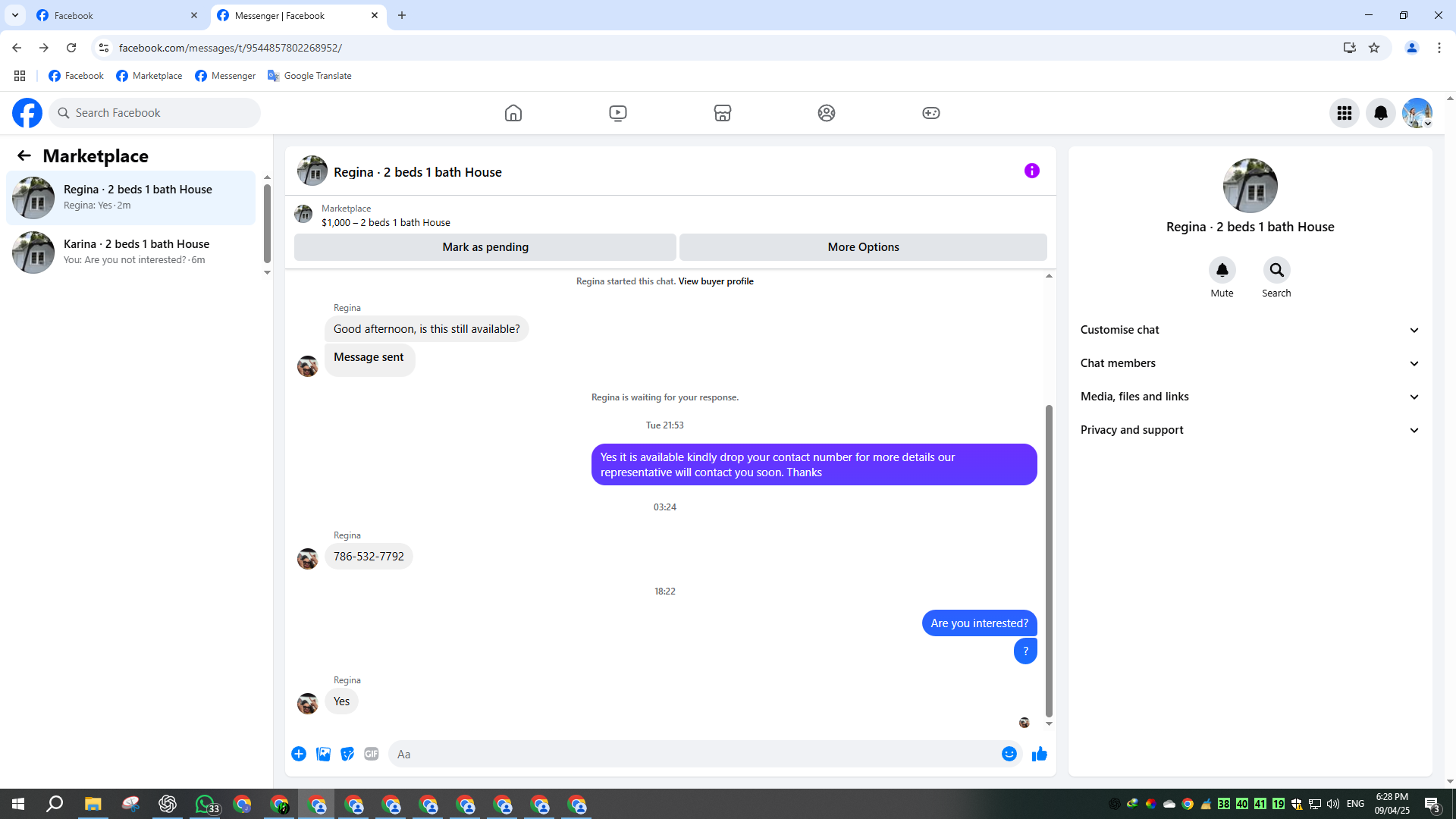Go back from Marketplace chats list
Viewport: 1456px width, 819px height.
tap(24, 155)
